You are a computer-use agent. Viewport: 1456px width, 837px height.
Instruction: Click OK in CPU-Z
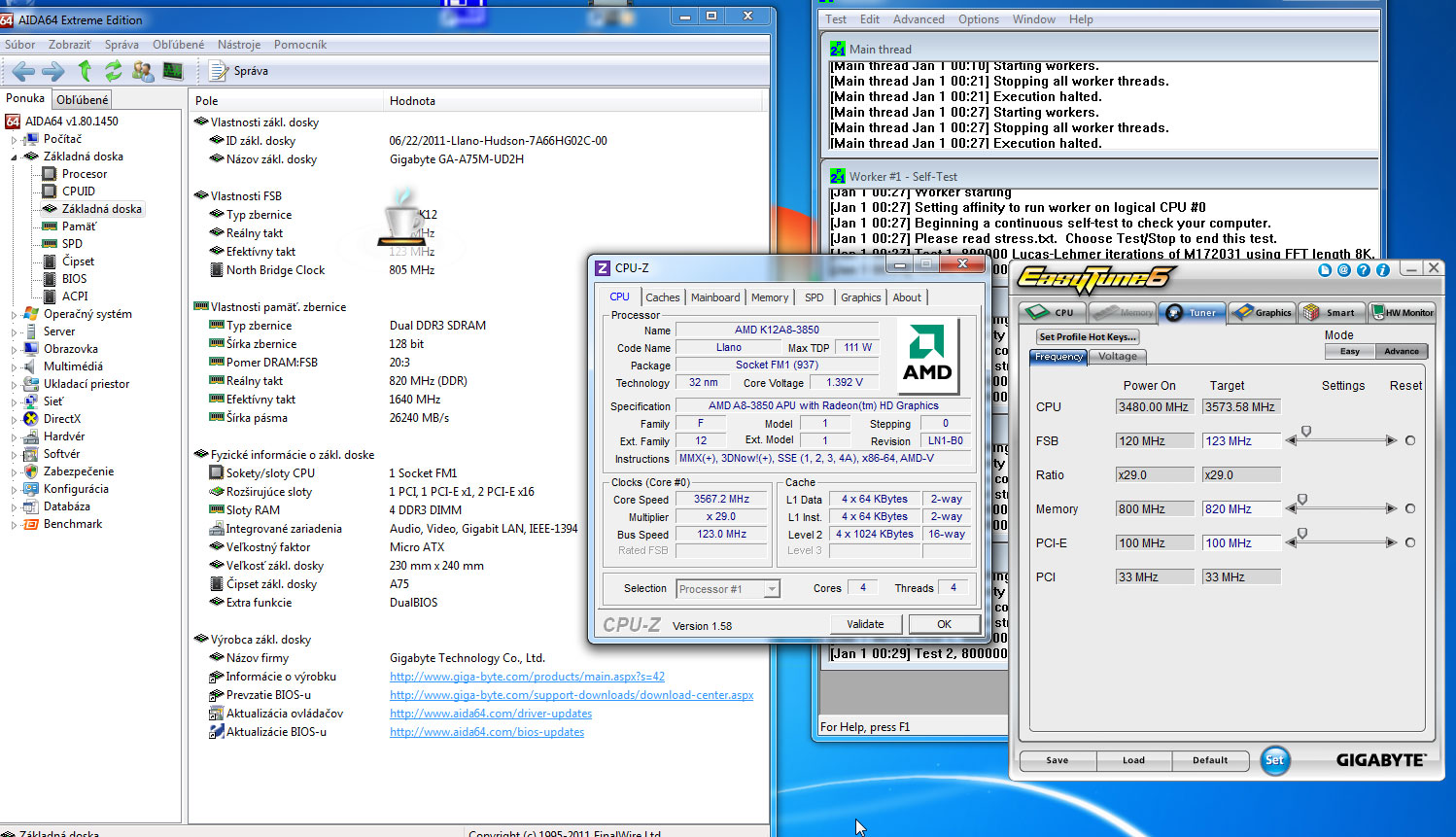(x=944, y=624)
